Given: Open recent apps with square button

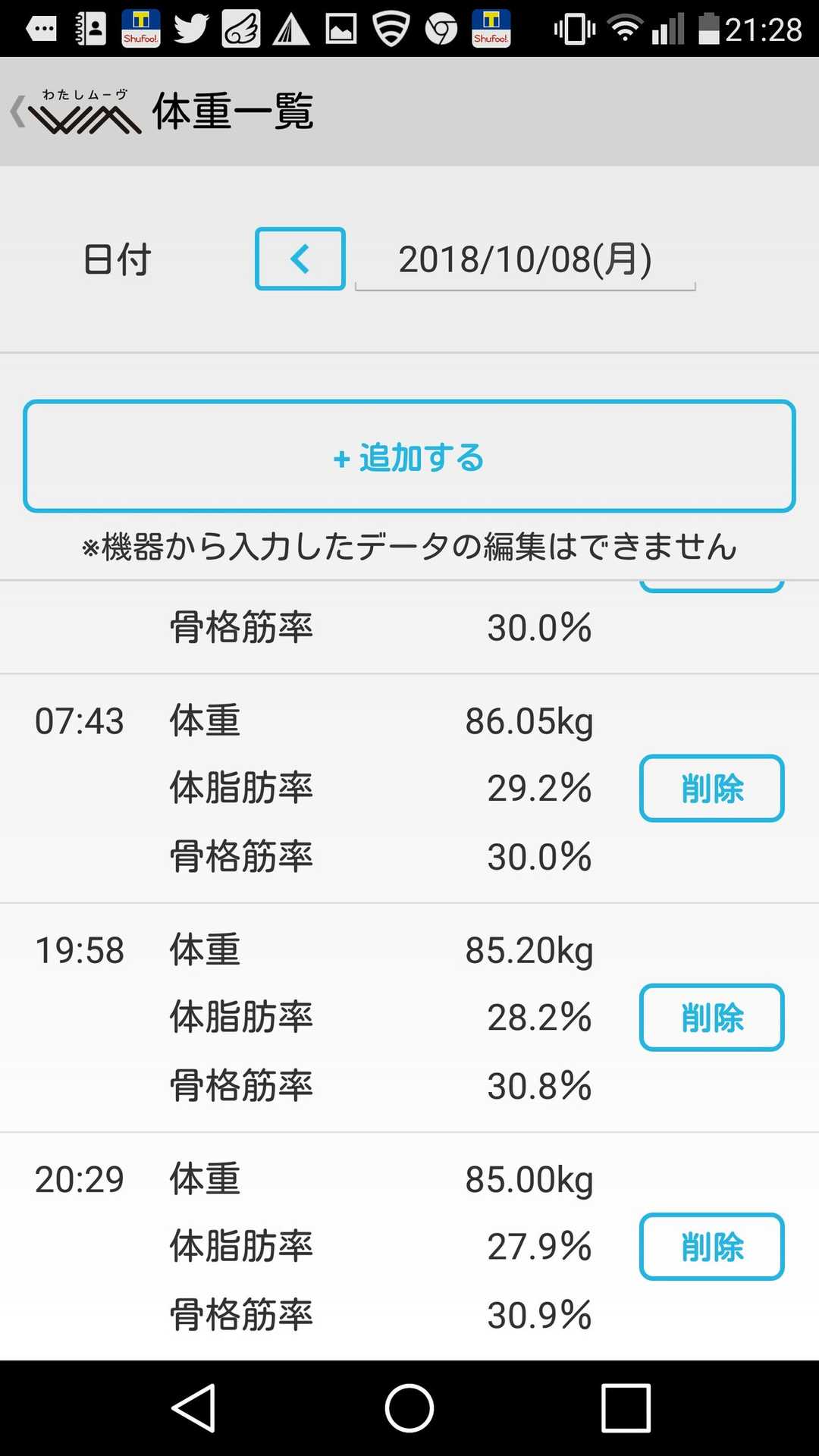Looking at the screenshot, I should [626, 1408].
